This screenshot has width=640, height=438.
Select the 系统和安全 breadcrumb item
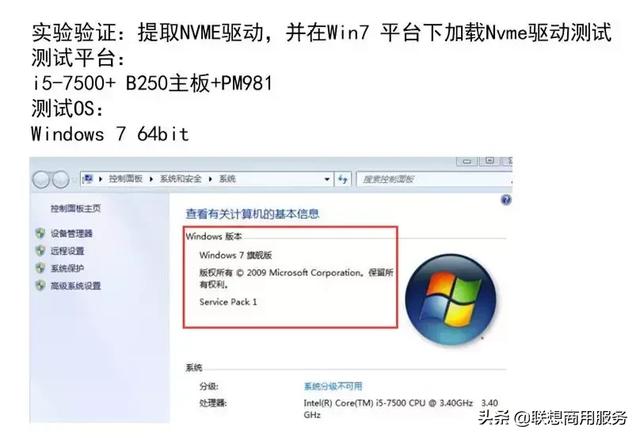pyautogui.click(x=181, y=179)
